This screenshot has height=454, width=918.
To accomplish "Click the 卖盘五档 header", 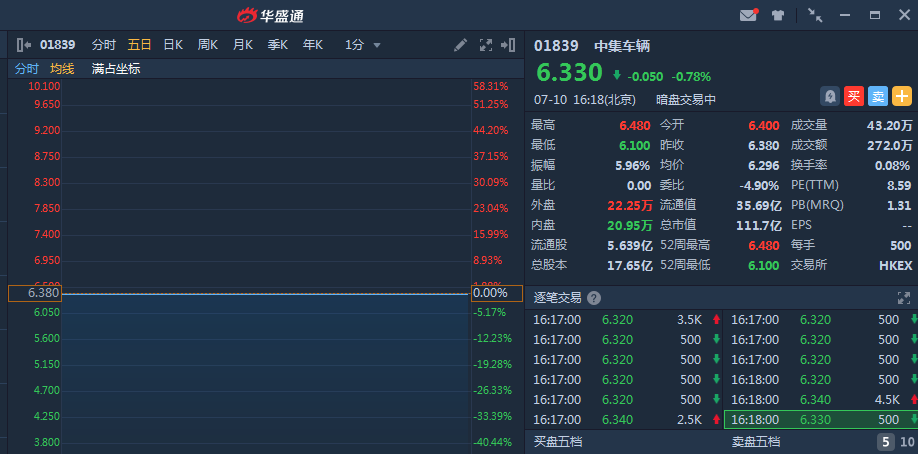I will (x=756, y=441).
